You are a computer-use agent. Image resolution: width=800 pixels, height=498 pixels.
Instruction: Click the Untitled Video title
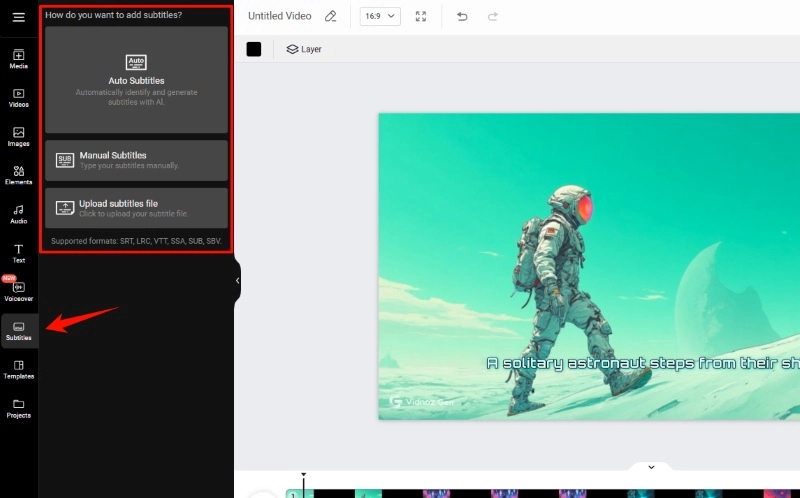280,16
